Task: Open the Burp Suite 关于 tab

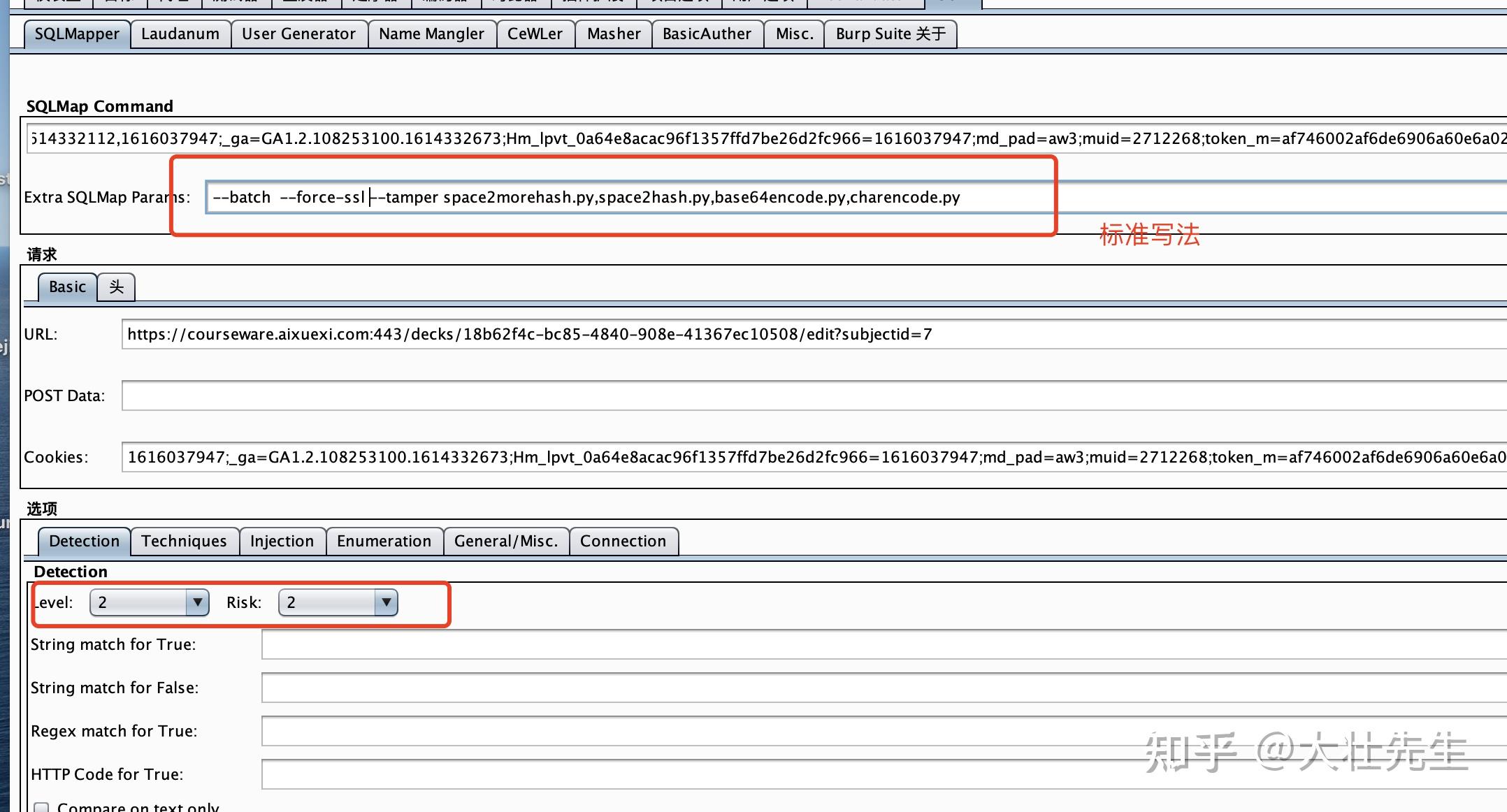Action: (x=890, y=33)
